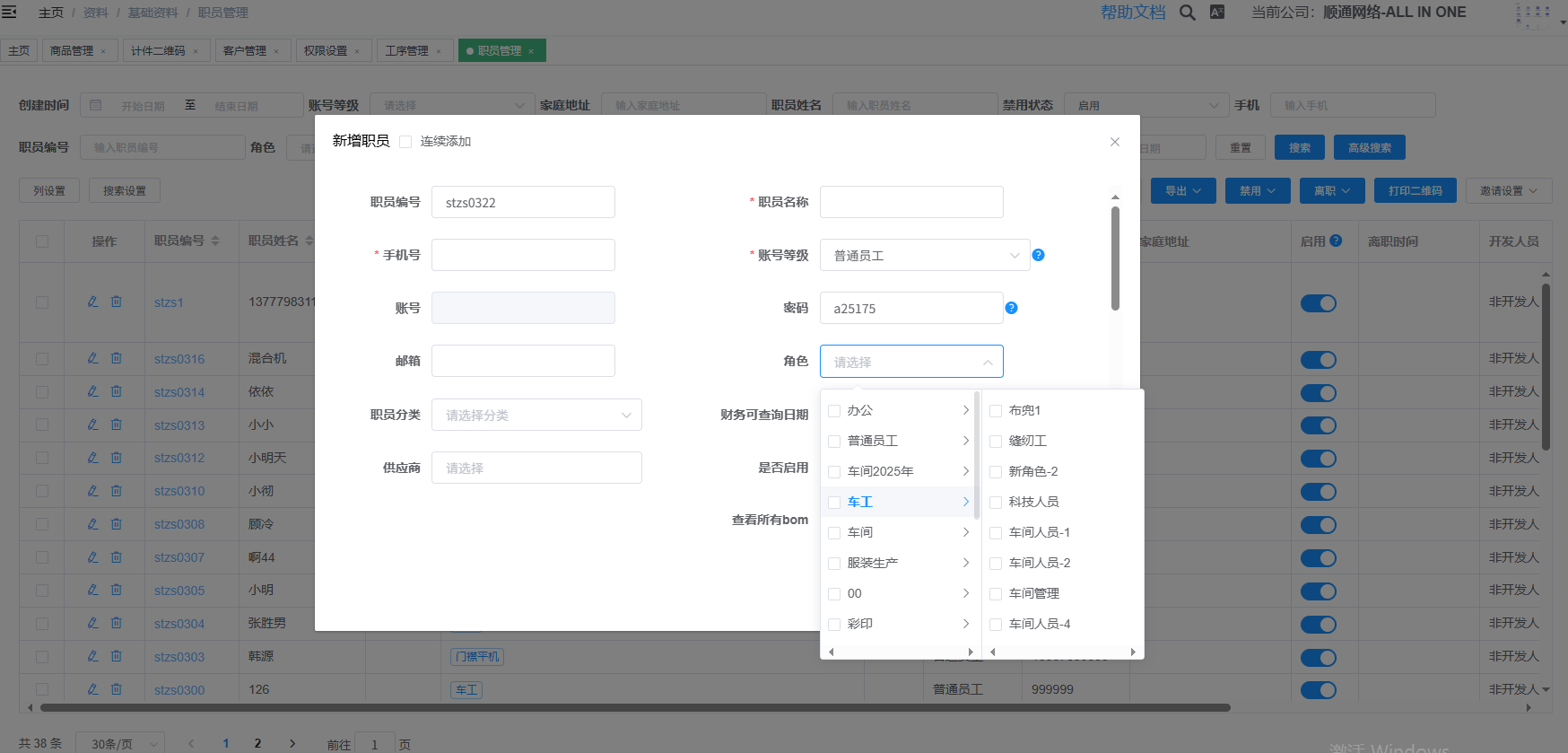Click the info icon next to 启用 column
This screenshot has height=753, width=1568.
(1336, 241)
